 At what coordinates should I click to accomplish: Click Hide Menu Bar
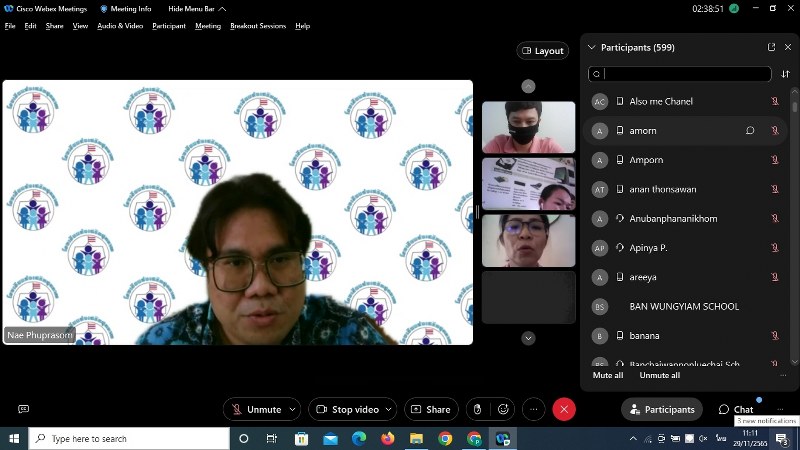pyautogui.click(x=197, y=9)
